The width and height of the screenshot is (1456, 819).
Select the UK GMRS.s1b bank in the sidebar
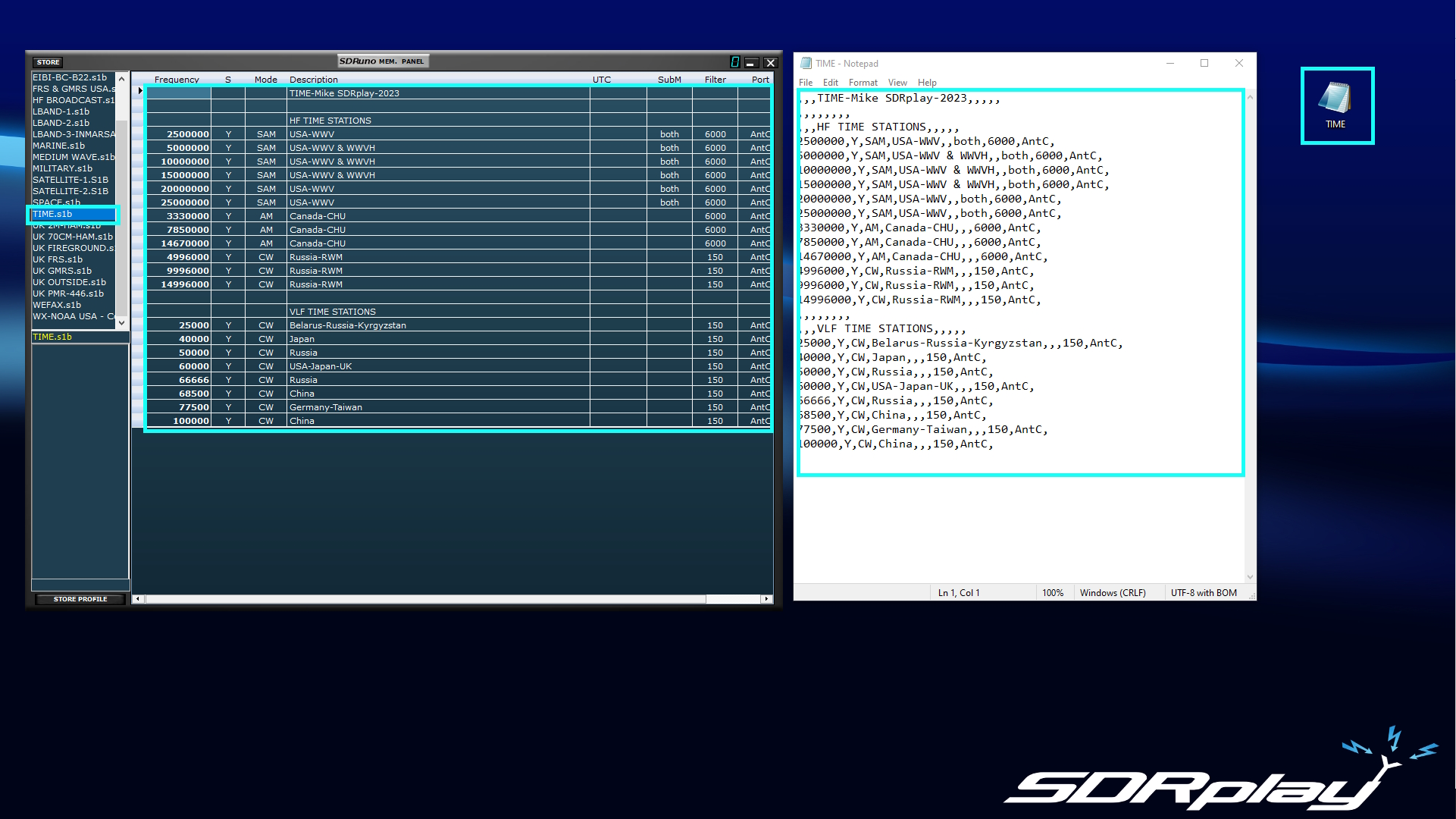(62, 270)
